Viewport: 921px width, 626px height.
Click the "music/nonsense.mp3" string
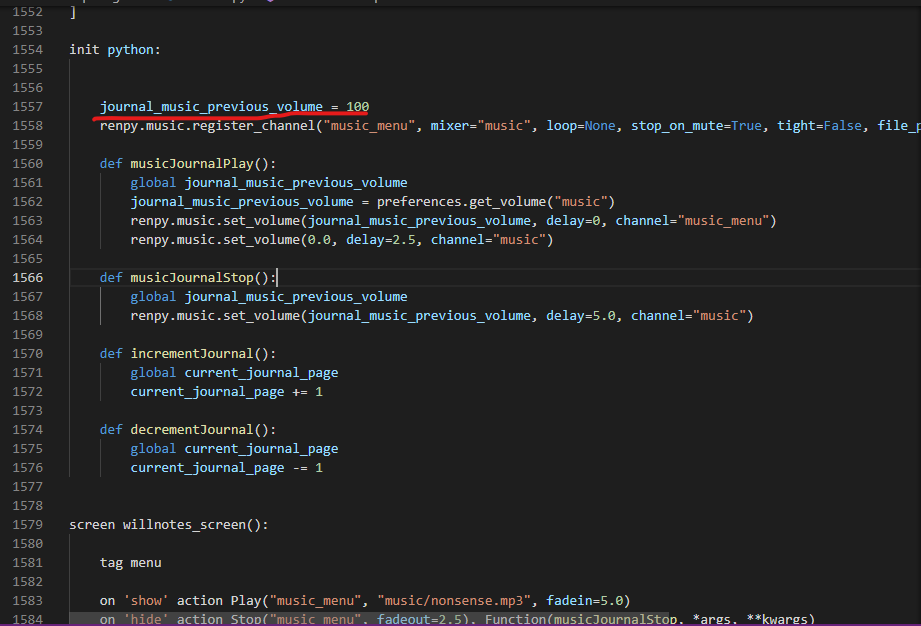[453, 600]
